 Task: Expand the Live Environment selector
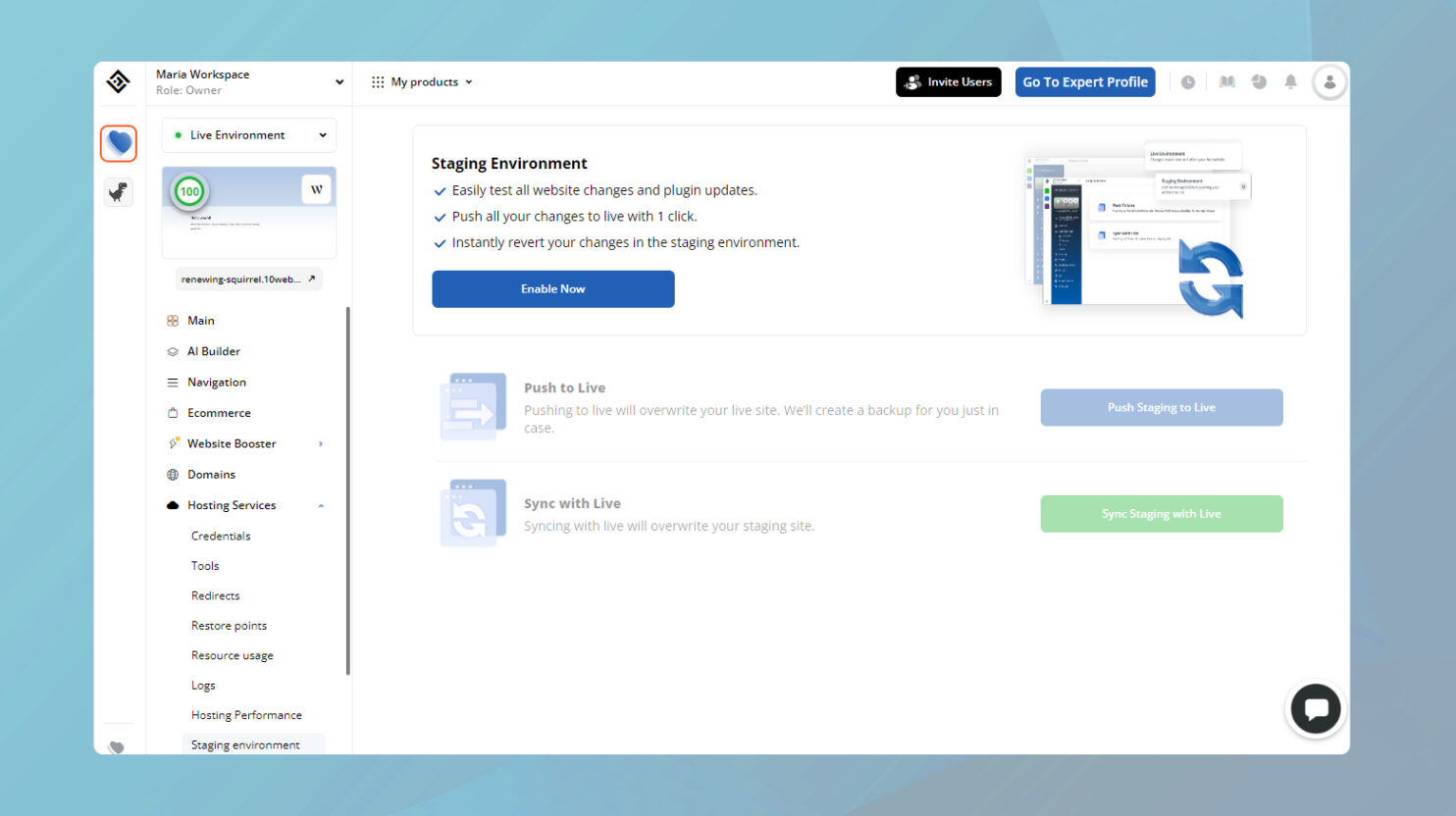(248, 134)
